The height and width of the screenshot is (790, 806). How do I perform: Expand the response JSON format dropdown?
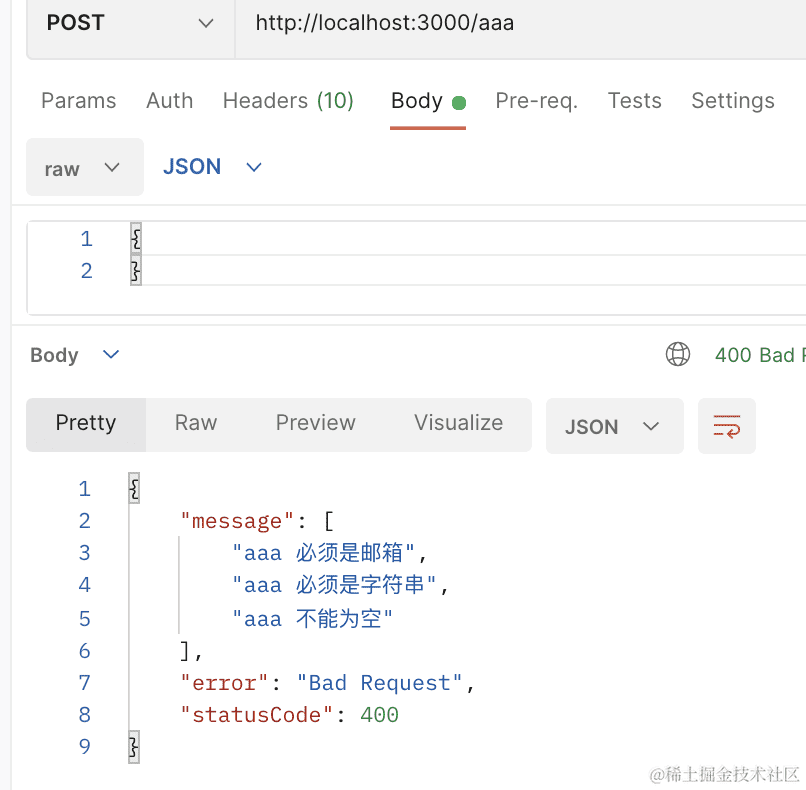(x=613, y=427)
